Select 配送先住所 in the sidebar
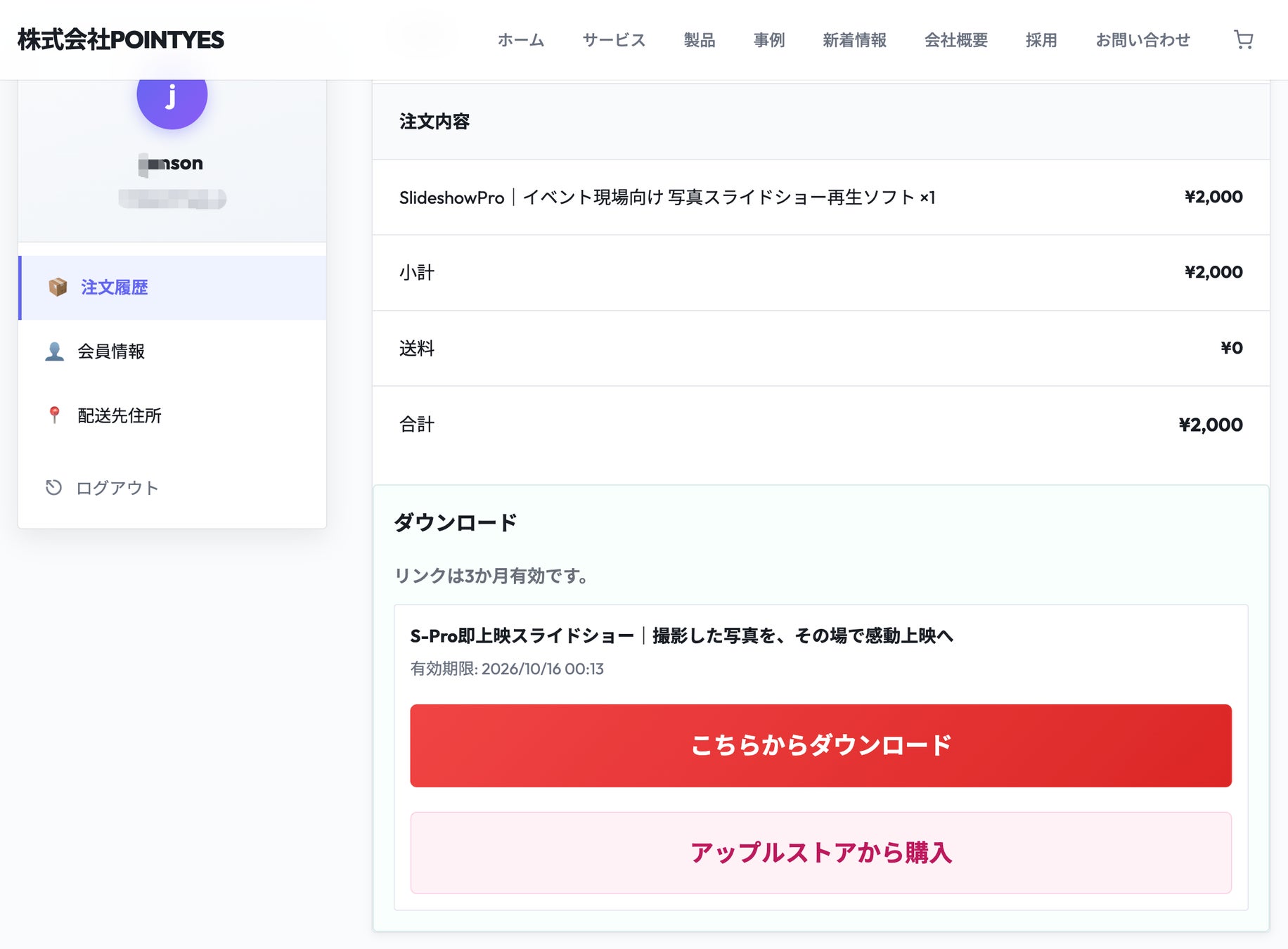Image resolution: width=1288 pixels, height=949 pixels. (172, 415)
